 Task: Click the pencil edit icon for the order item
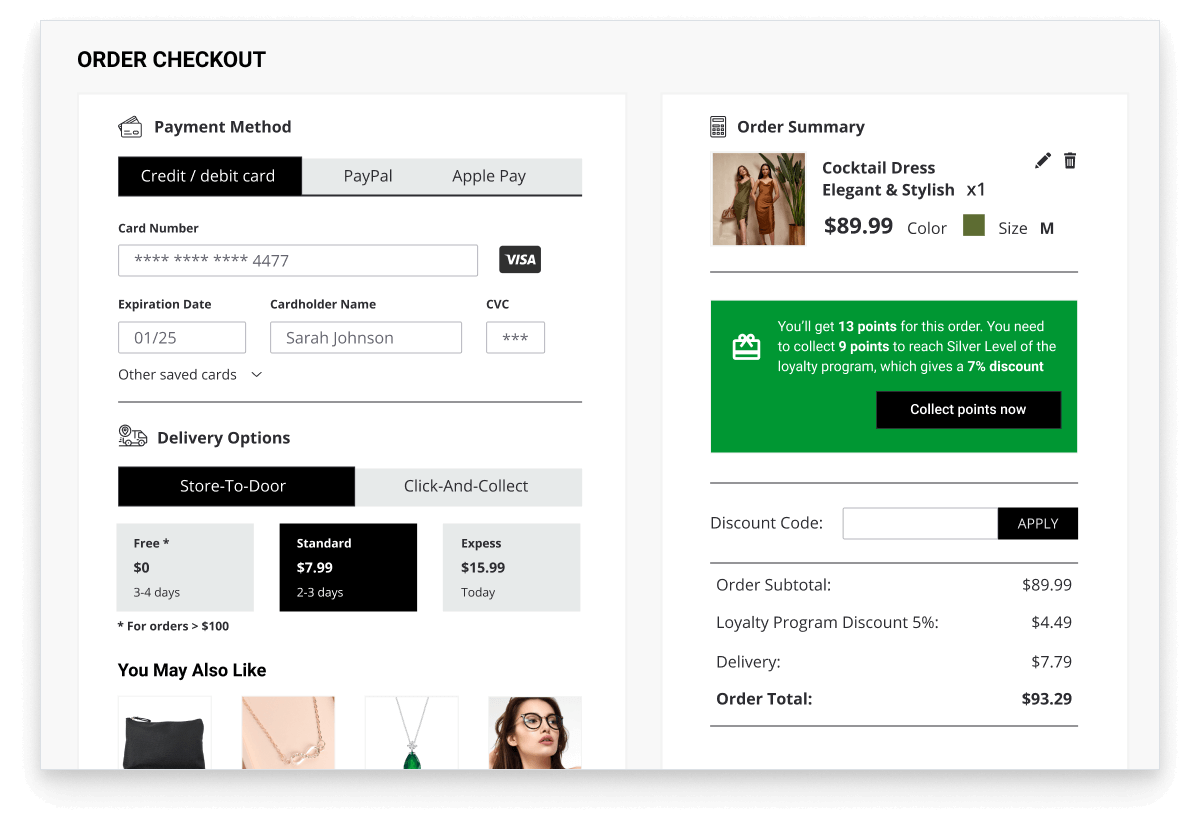click(x=1043, y=160)
